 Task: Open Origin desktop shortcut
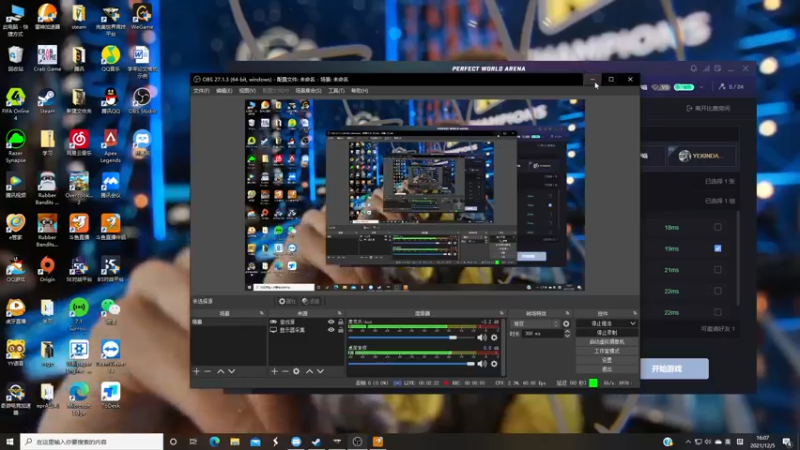(47, 269)
